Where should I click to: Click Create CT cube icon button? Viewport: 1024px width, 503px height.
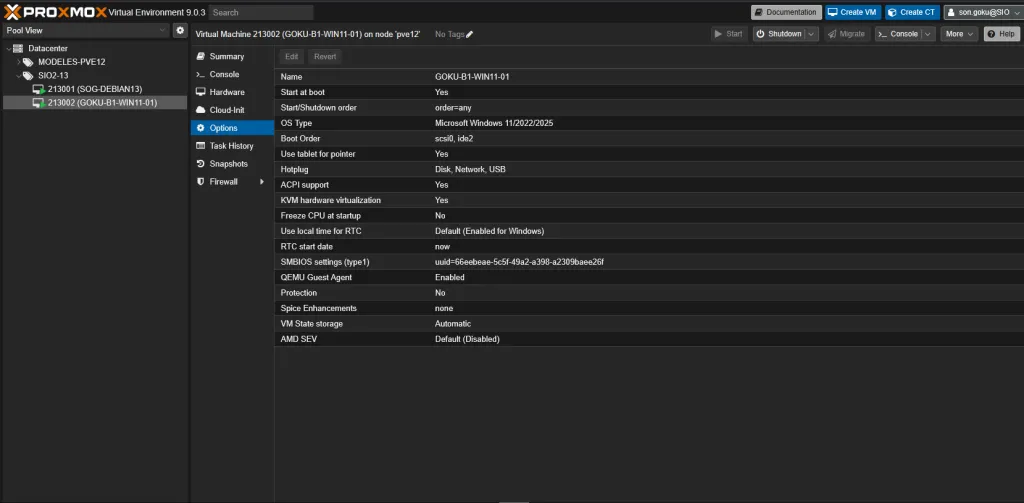tap(912, 12)
